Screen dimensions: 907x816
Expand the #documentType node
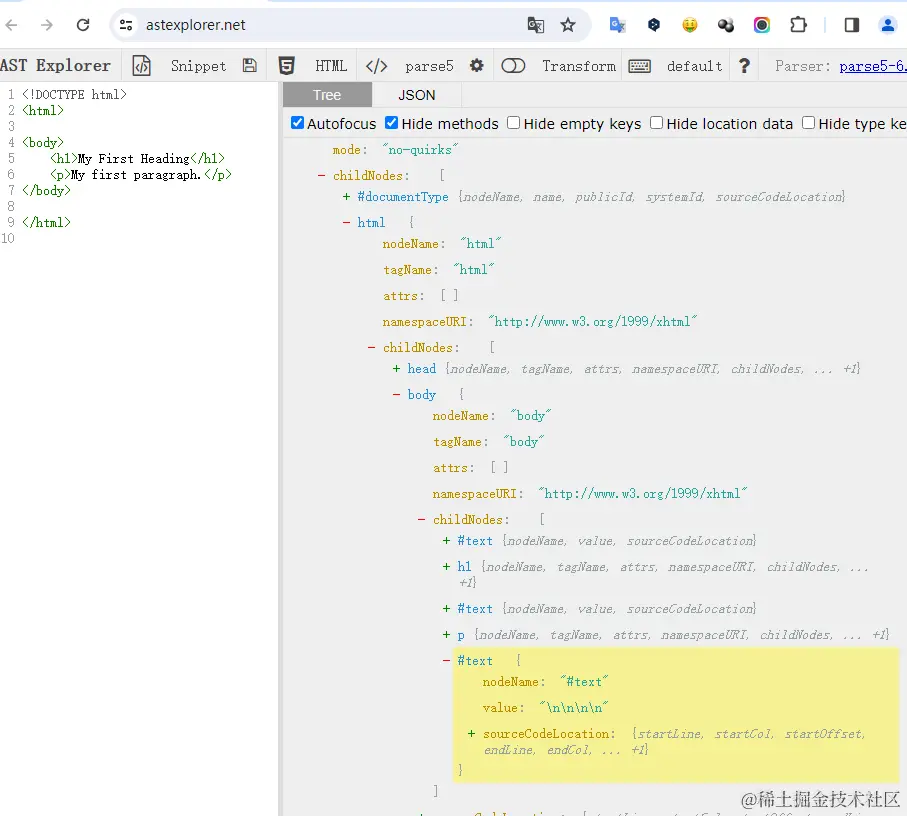(x=346, y=197)
